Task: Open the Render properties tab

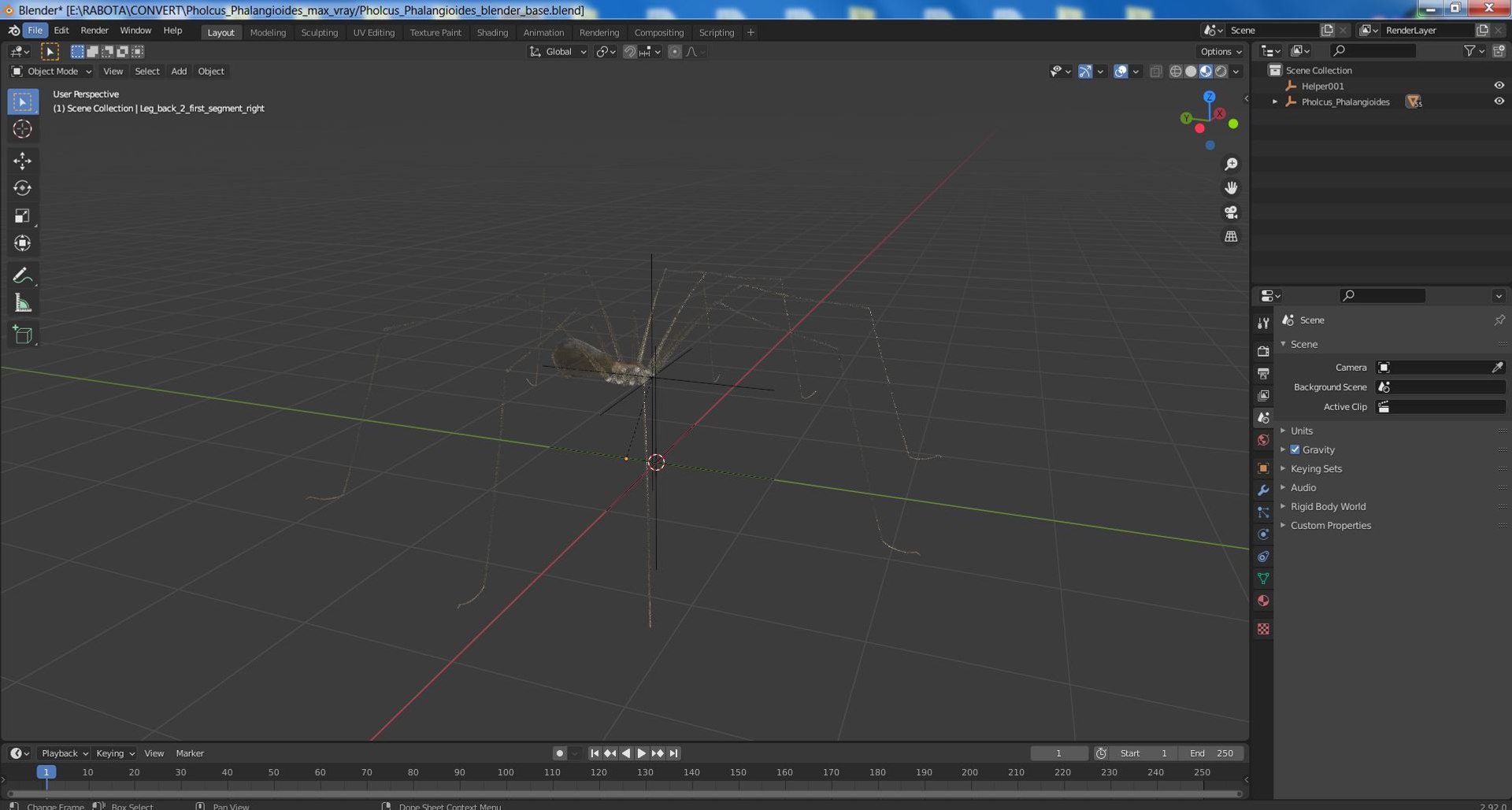Action: pyautogui.click(x=1263, y=351)
